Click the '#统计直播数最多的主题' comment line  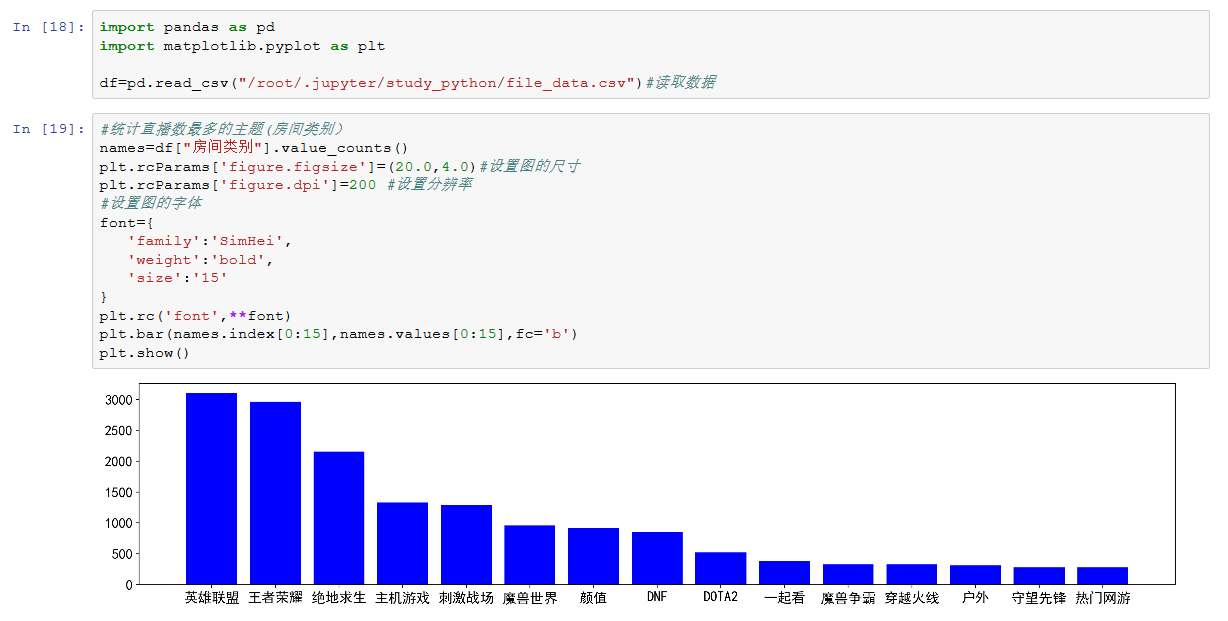pyautogui.click(x=222, y=129)
